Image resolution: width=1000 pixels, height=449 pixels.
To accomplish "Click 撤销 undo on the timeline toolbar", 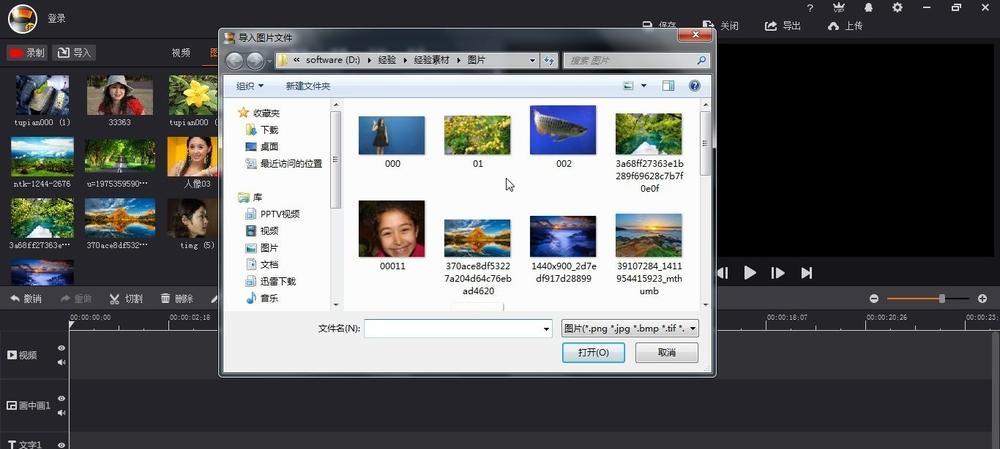I will [x=26, y=298].
